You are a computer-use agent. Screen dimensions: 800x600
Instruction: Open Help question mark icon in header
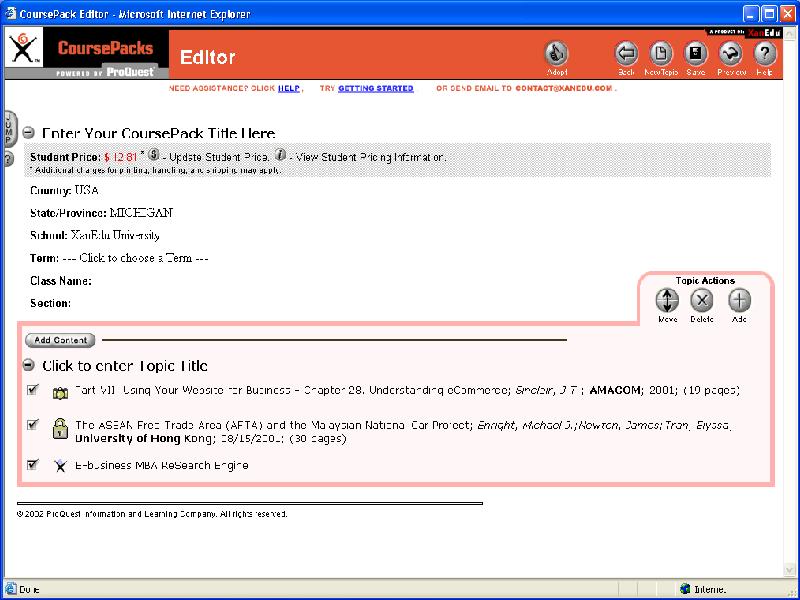(765, 54)
